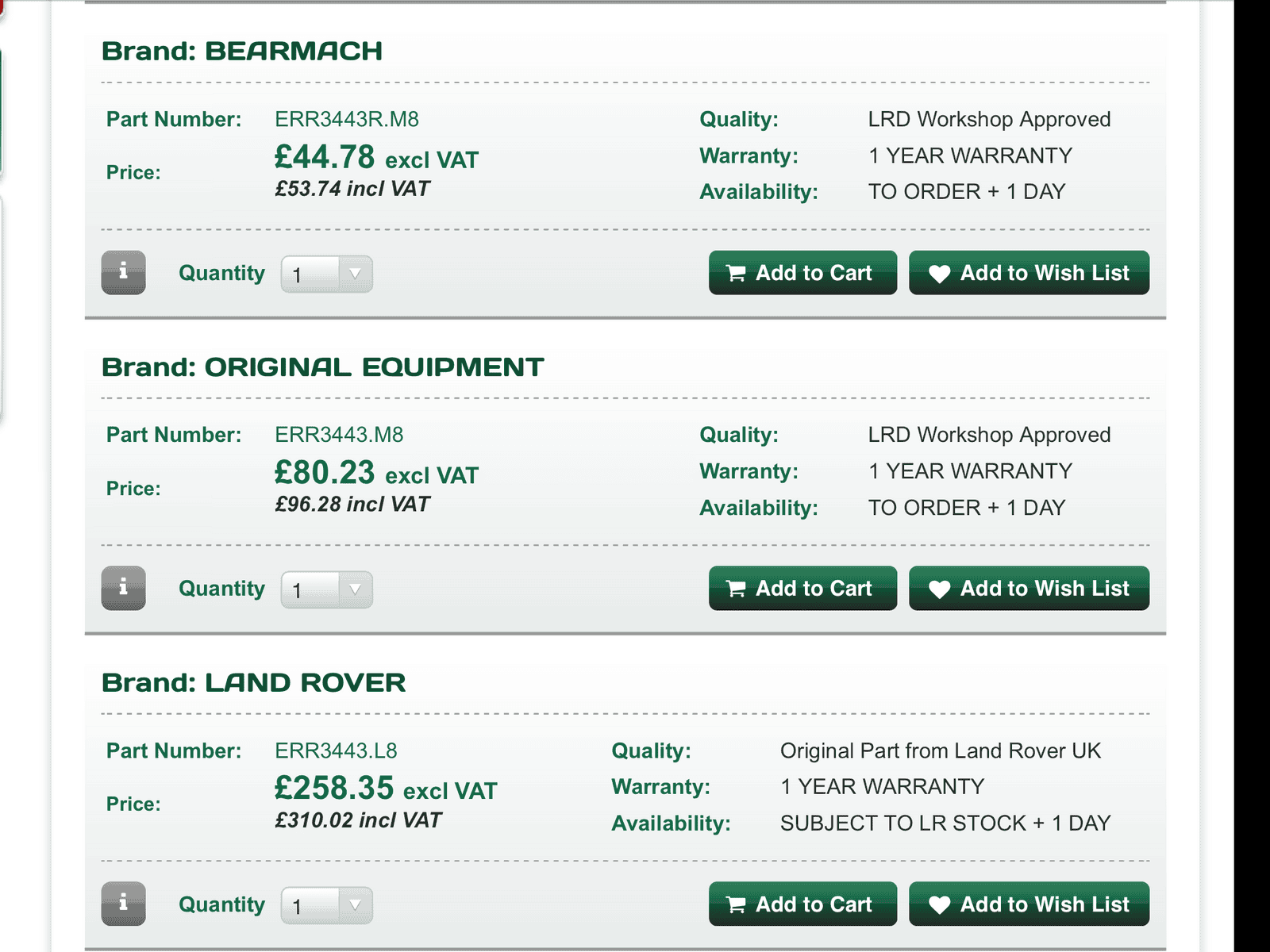
Task: Click the £53.74 incl VAT price
Action: tap(352, 189)
